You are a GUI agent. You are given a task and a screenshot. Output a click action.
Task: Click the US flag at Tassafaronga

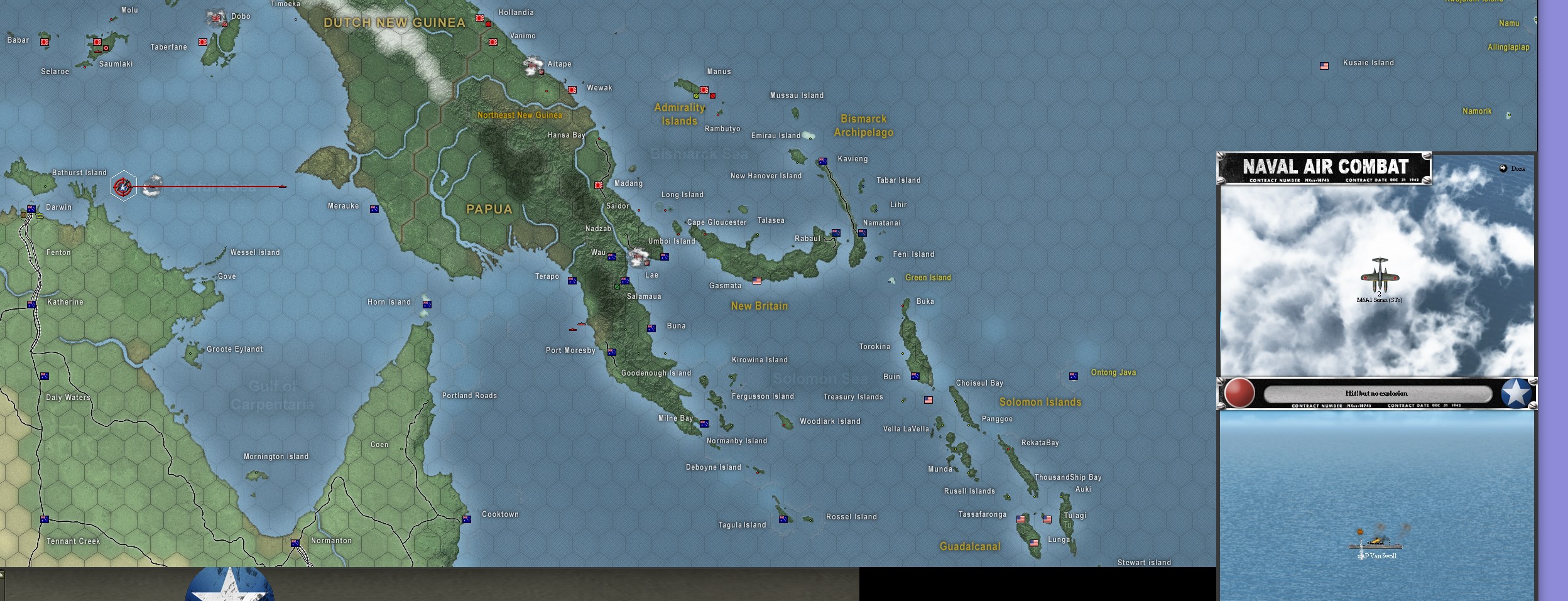pos(1021,519)
